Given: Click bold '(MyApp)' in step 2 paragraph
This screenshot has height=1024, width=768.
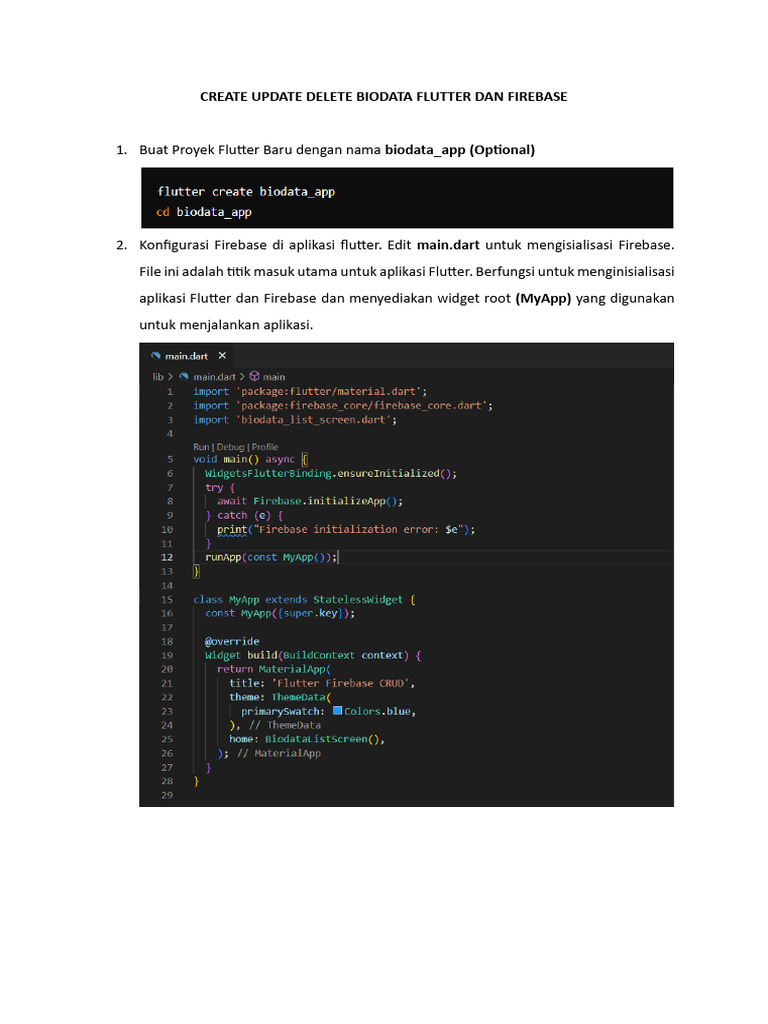Looking at the screenshot, I should click(543, 298).
